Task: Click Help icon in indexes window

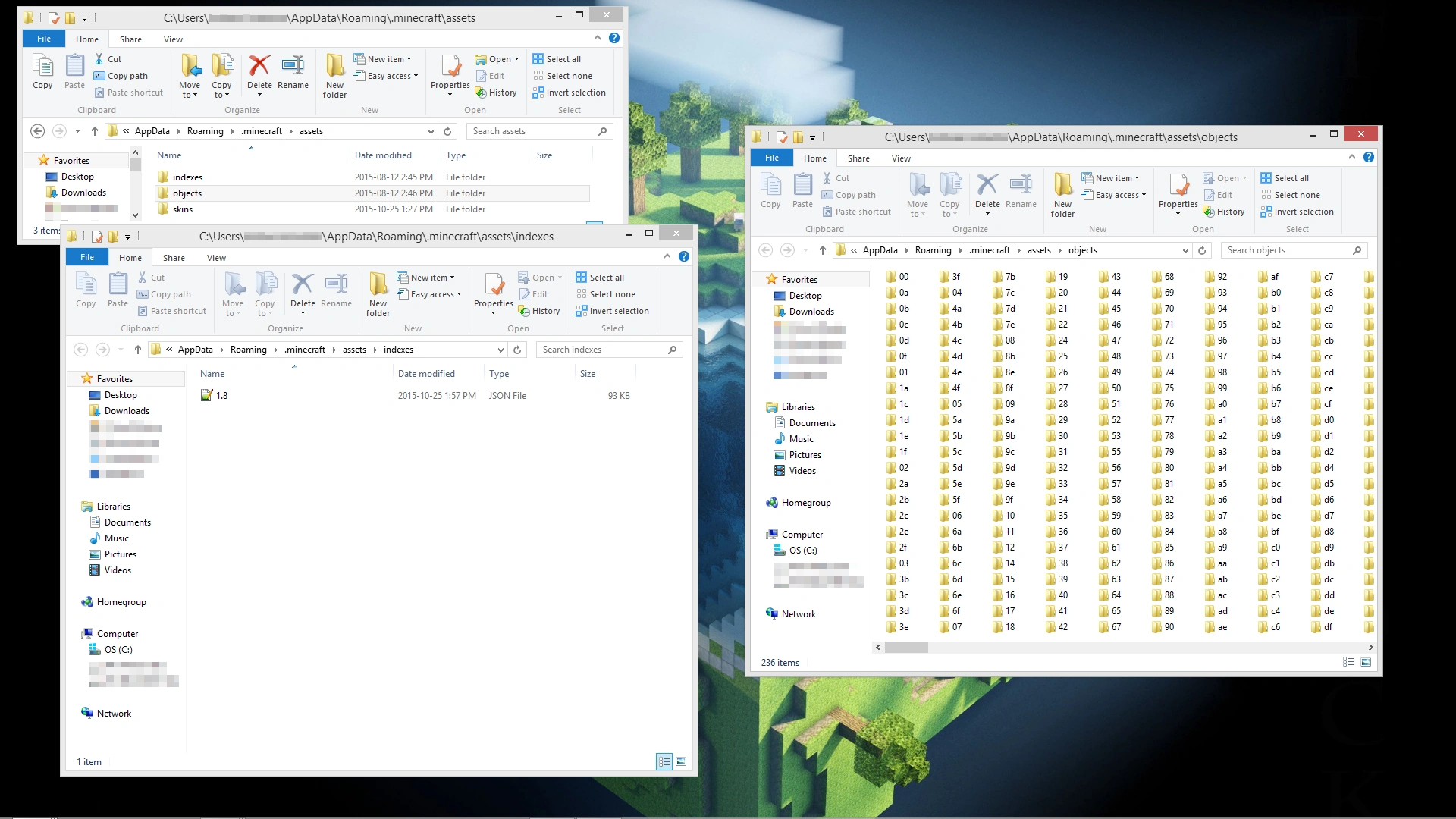Action: (x=684, y=257)
